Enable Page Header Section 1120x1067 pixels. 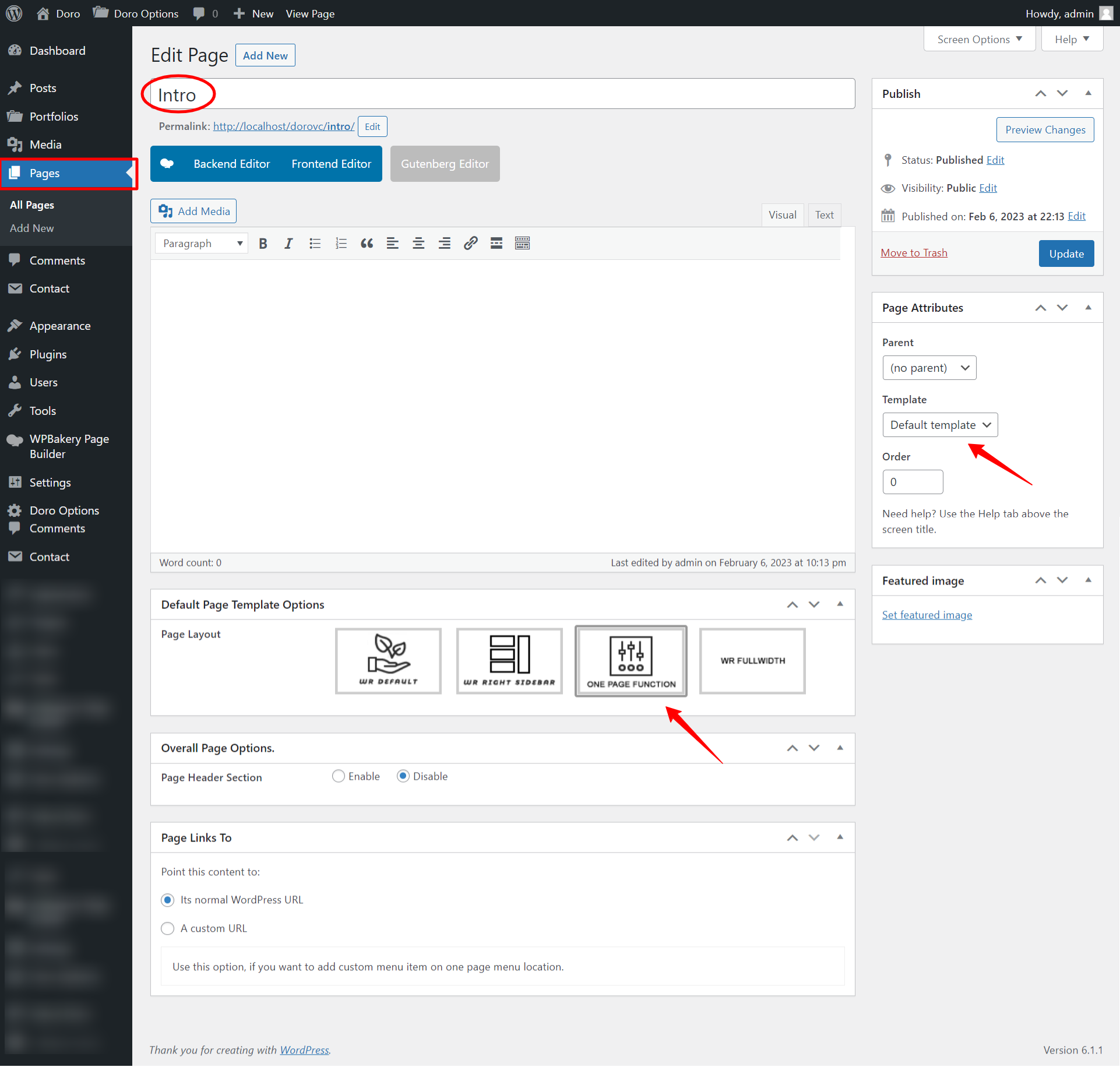339,776
